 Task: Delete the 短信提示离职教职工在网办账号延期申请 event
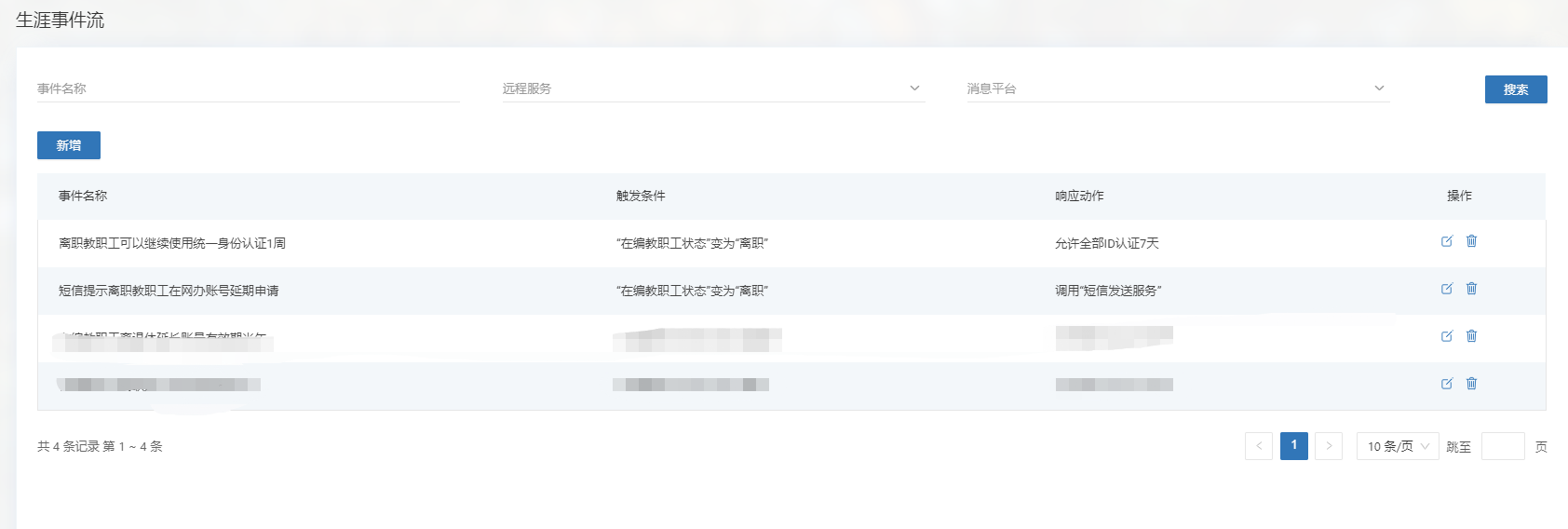click(x=1471, y=289)
